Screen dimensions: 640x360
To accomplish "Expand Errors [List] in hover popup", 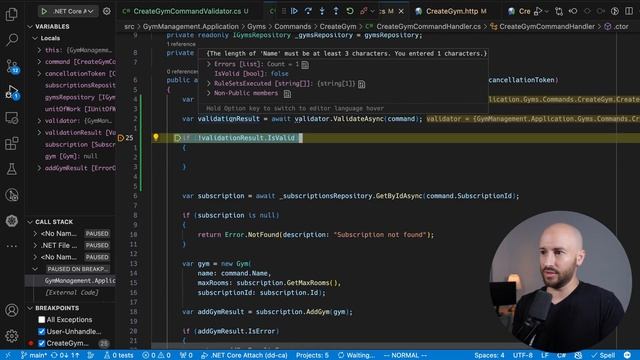I will [x=209, y=64].
